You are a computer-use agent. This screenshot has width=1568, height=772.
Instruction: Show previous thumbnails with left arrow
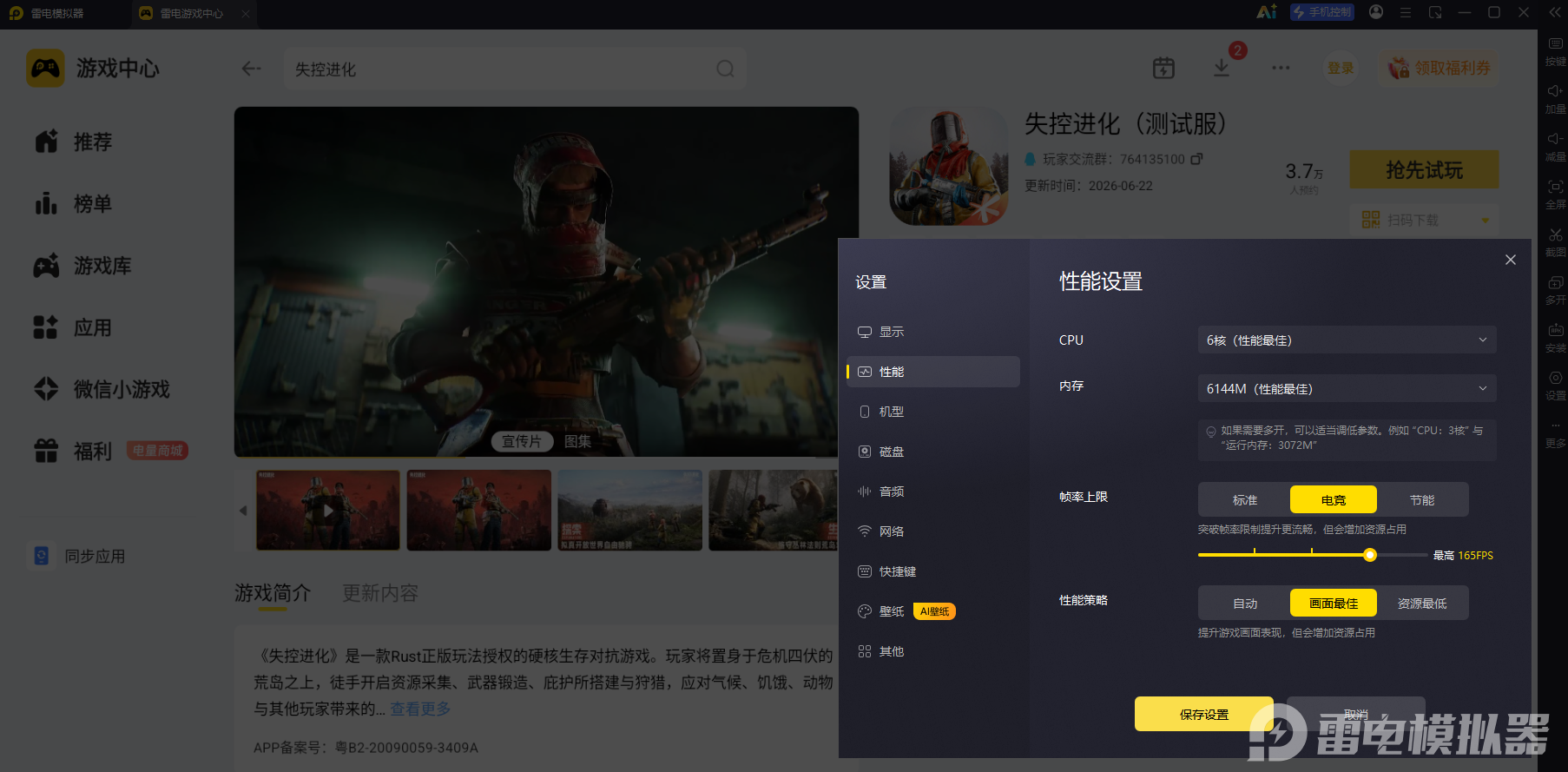tap(243, 510)
